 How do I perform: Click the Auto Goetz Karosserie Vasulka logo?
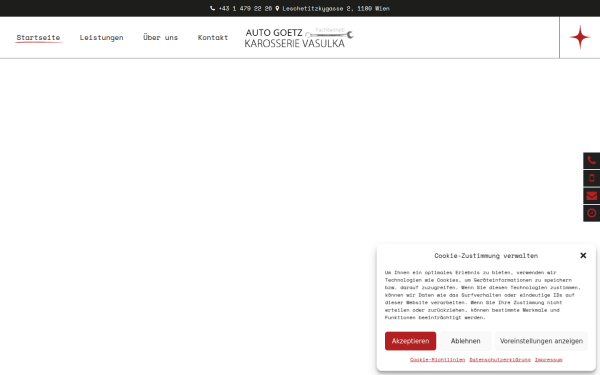(x=299, y=38)
